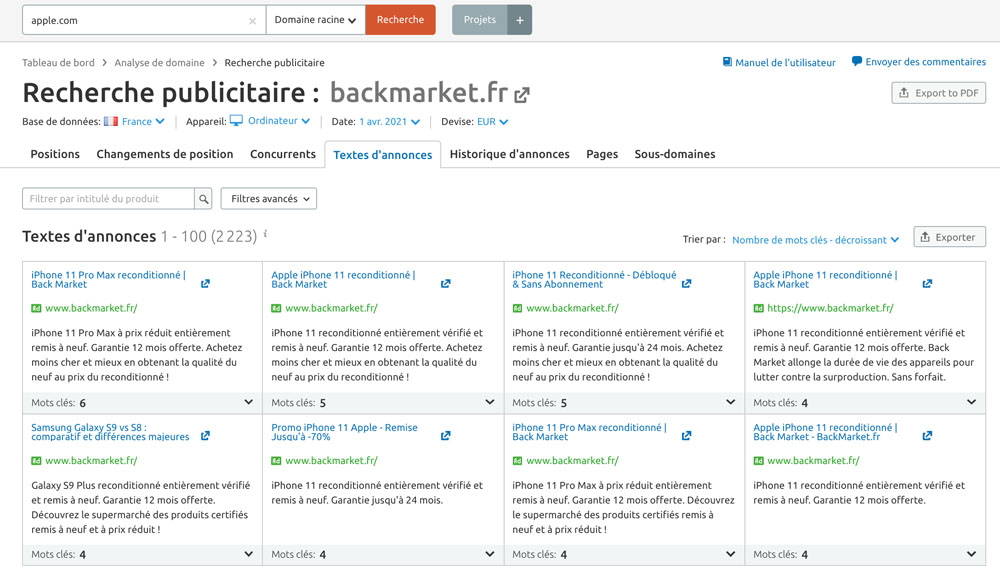This screenshot has width=1000, height=566.
Task: Open external link icon of Promo iPhone 11 ad
Action: (x=445, y=436)
